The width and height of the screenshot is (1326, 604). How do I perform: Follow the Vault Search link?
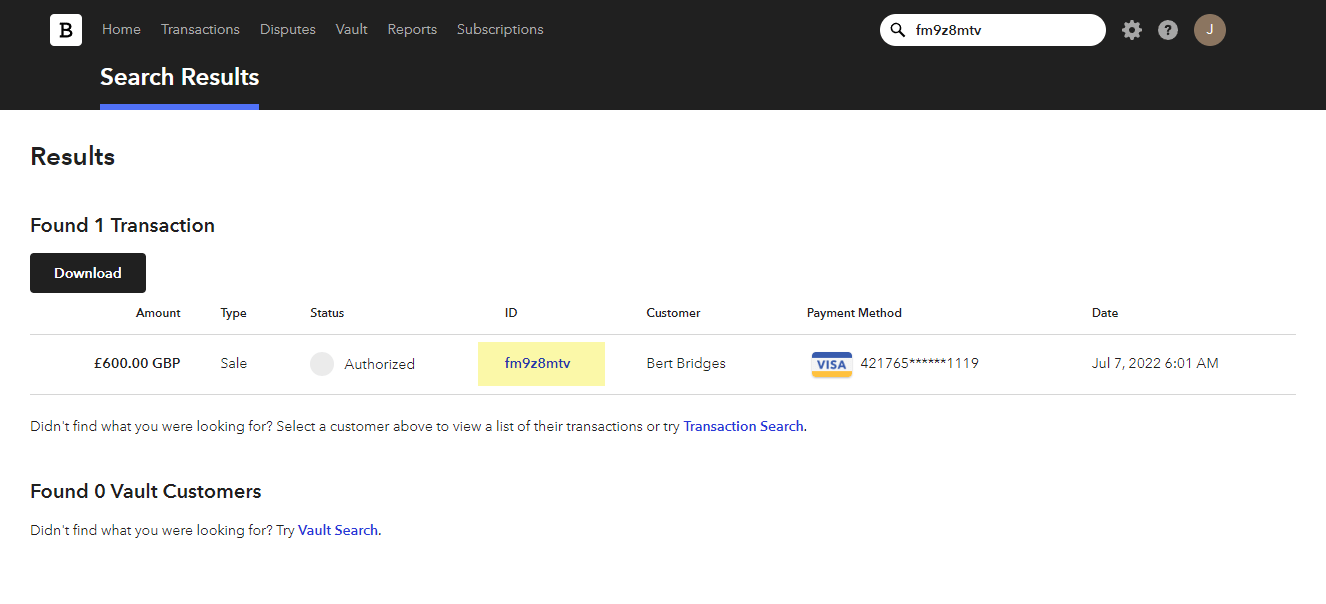tap(338, 531)
